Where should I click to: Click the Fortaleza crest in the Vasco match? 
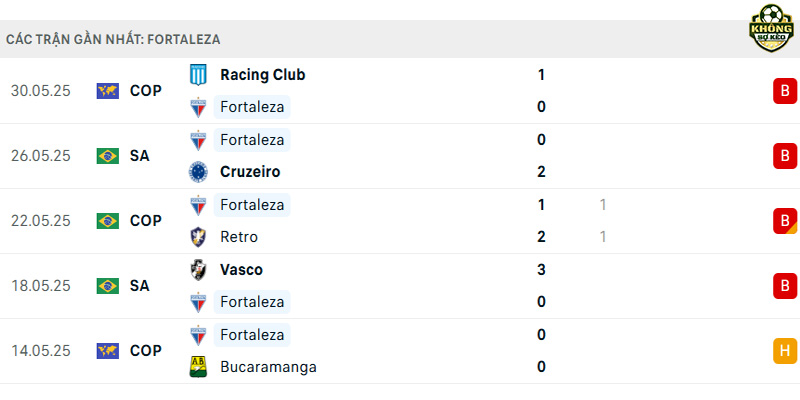pos(198,302)
